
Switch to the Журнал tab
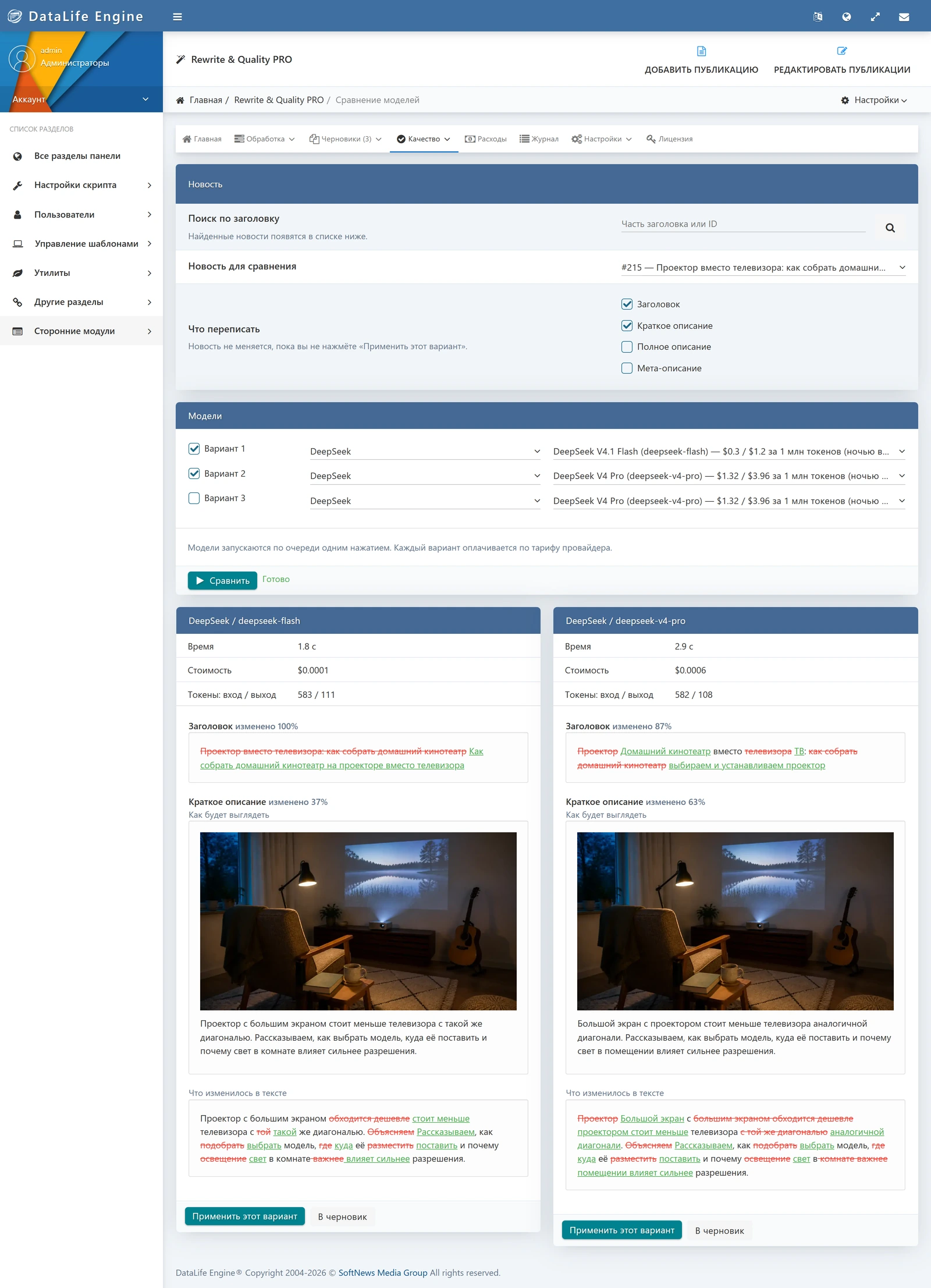(539, 139)
